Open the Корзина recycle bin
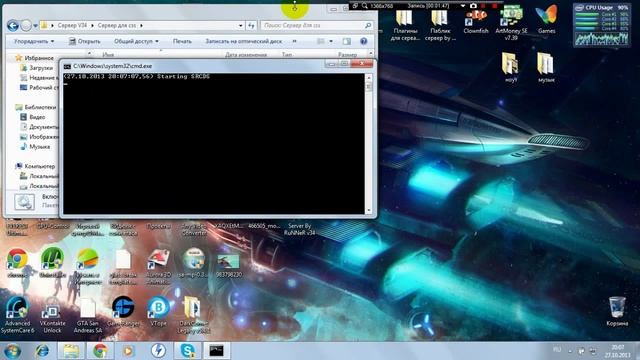640x360 pixels. coord(617,311)
